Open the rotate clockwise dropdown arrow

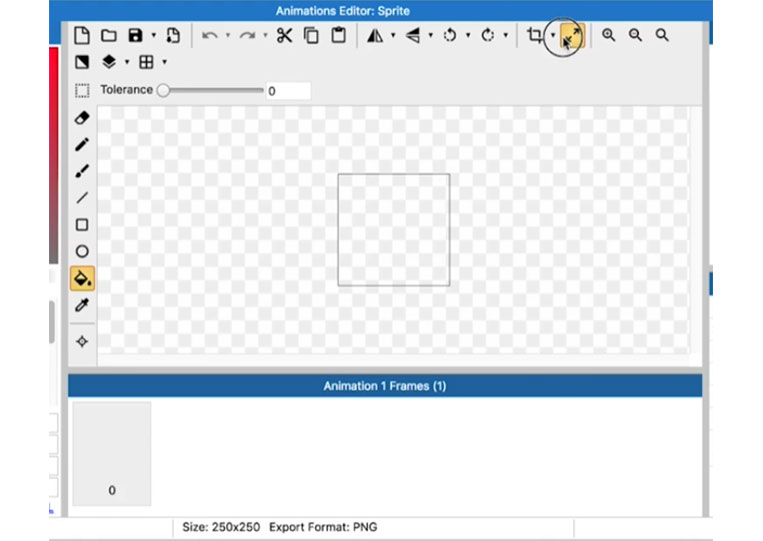pos(506,36)
